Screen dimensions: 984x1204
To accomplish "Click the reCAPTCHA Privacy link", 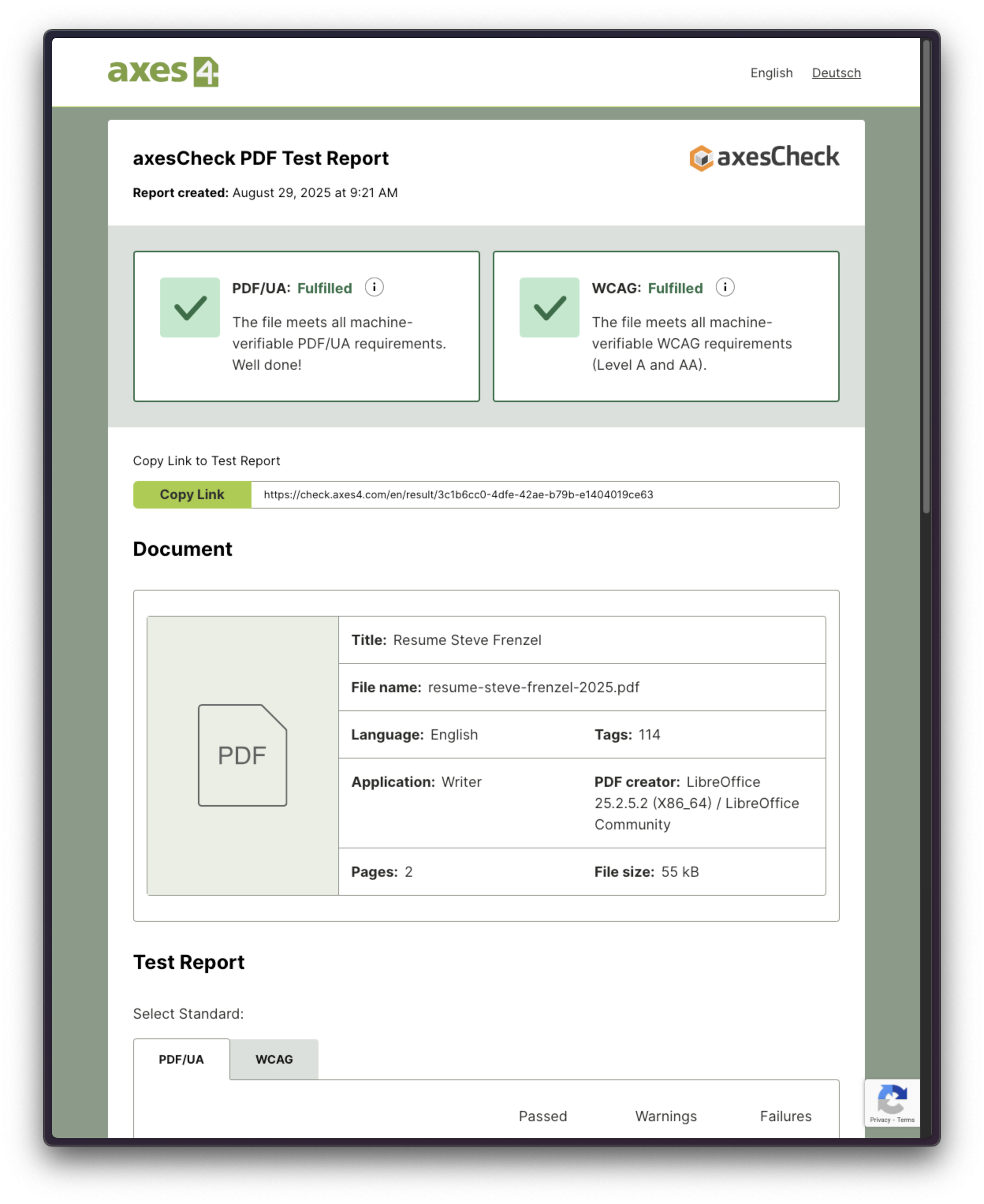I will [880, 1120].
